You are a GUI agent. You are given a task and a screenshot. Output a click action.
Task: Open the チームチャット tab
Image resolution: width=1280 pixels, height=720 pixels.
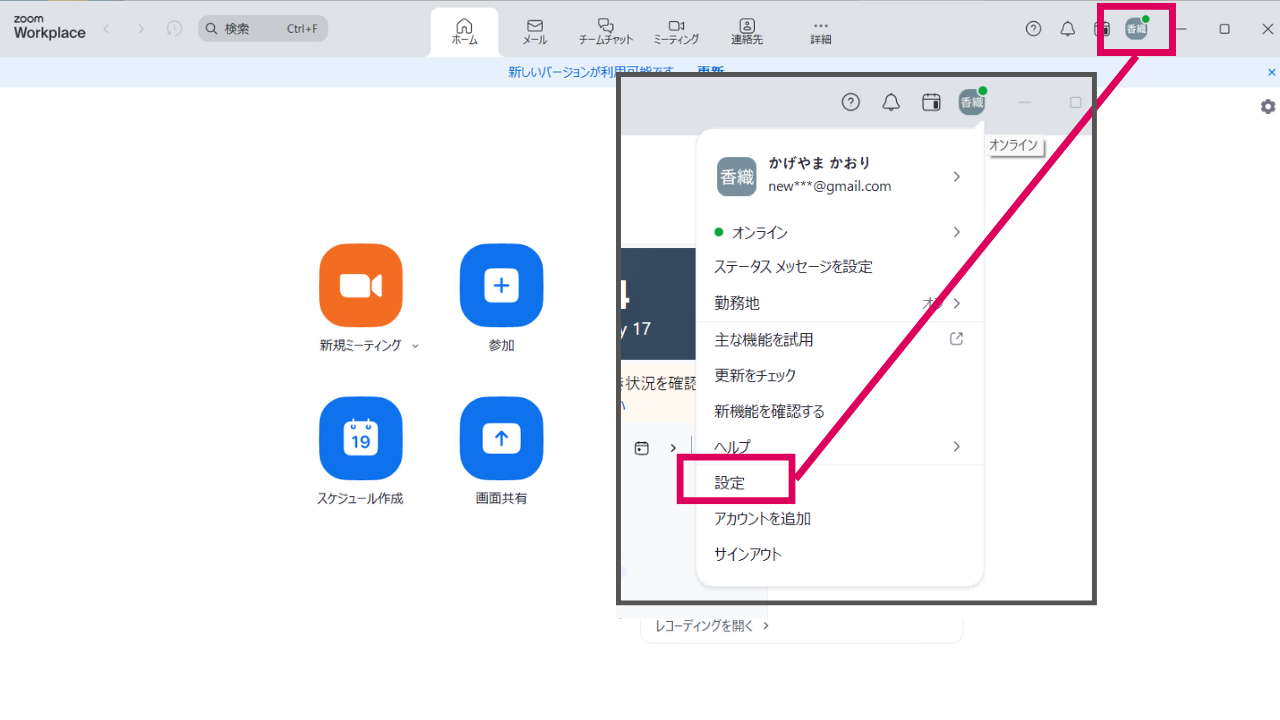coord(605,32)
